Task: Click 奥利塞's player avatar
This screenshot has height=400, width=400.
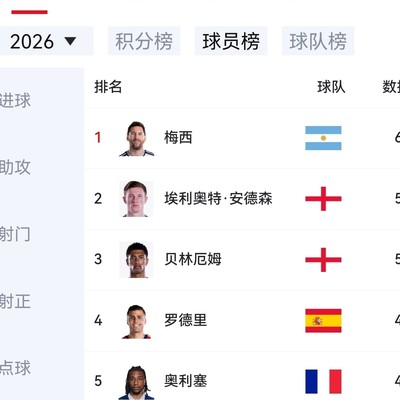Action: pos(137,382)
